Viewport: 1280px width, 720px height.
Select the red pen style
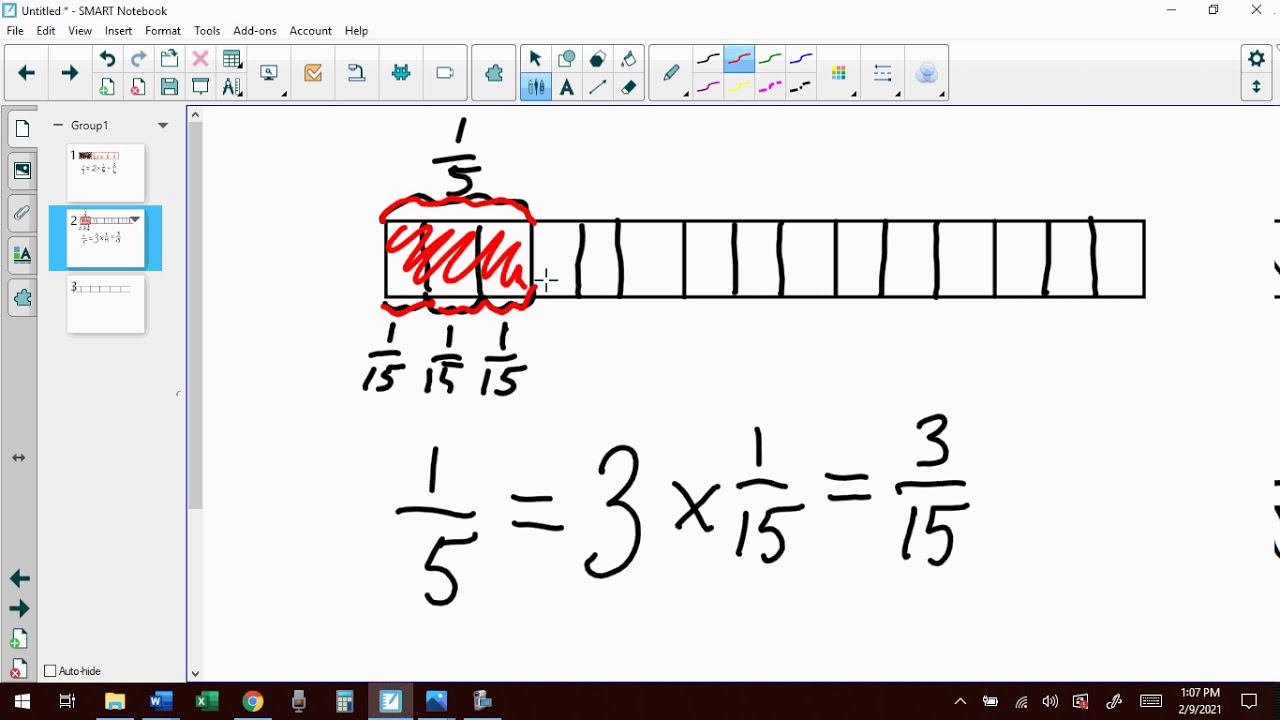[x=739, y=59]
